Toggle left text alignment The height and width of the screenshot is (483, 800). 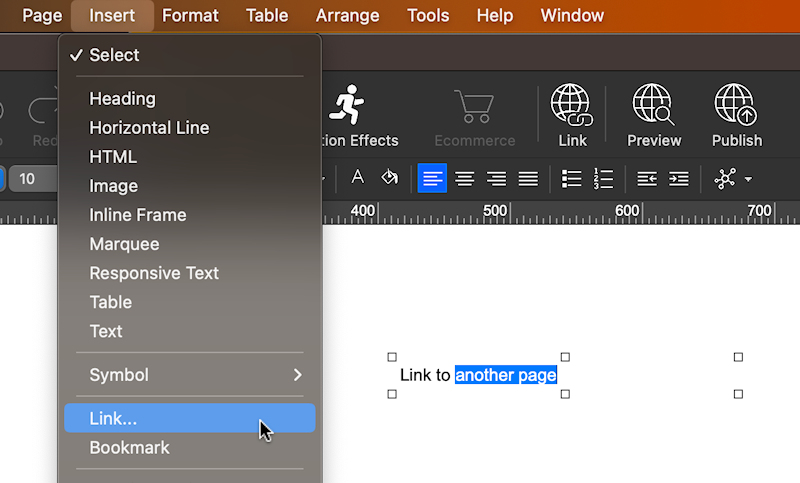click(432, 178)
